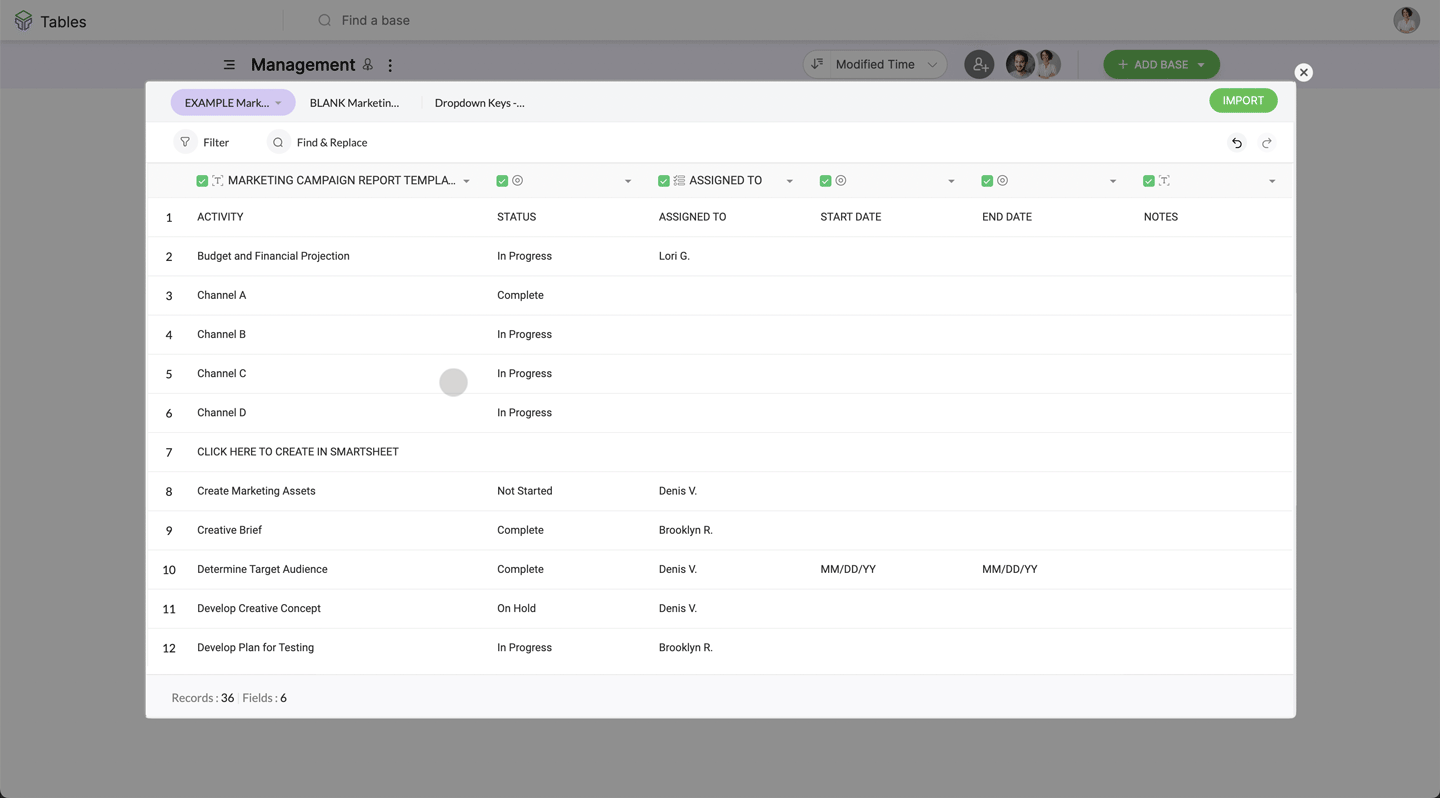1440x798 pixels.
Task: Open the Modified Time sort dropdown
Action: tap(875, 64)
